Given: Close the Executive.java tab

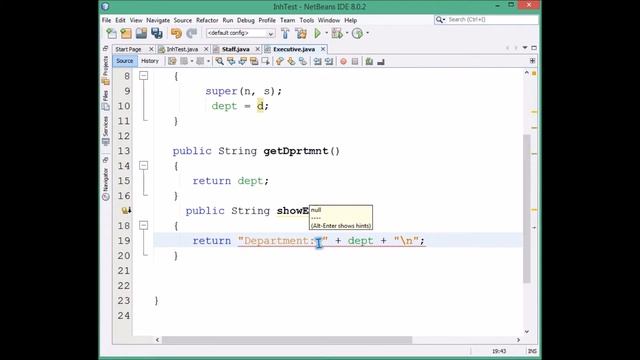Looking at the screenshot, I should pos(323,49).
